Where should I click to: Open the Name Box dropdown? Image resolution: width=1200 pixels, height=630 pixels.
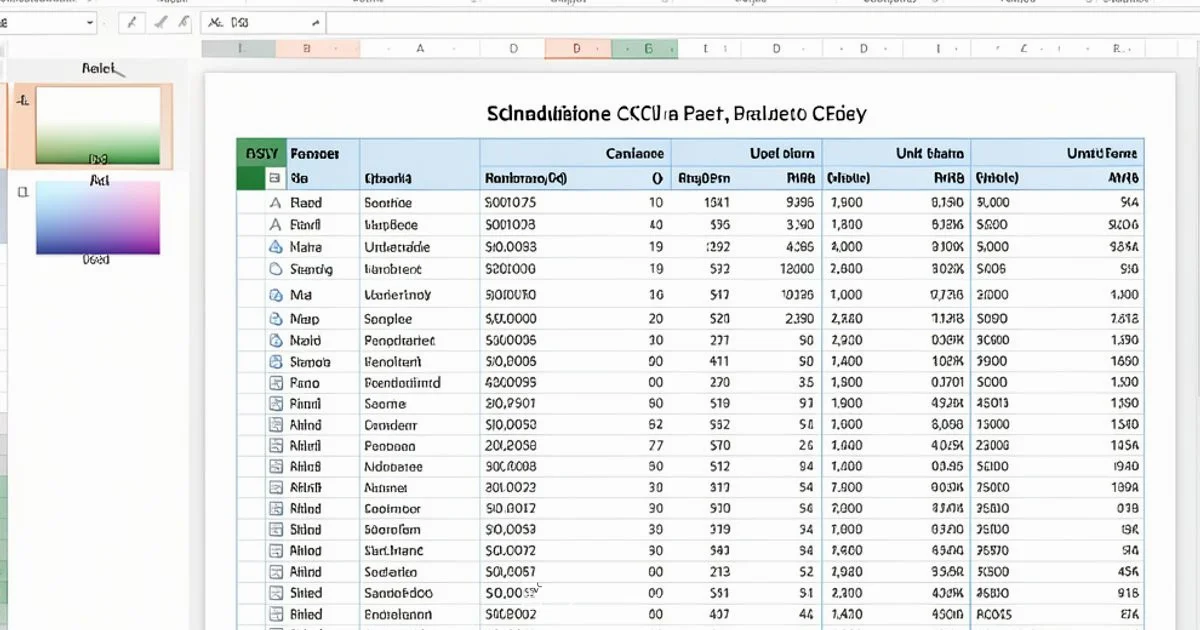coord(88,22)
